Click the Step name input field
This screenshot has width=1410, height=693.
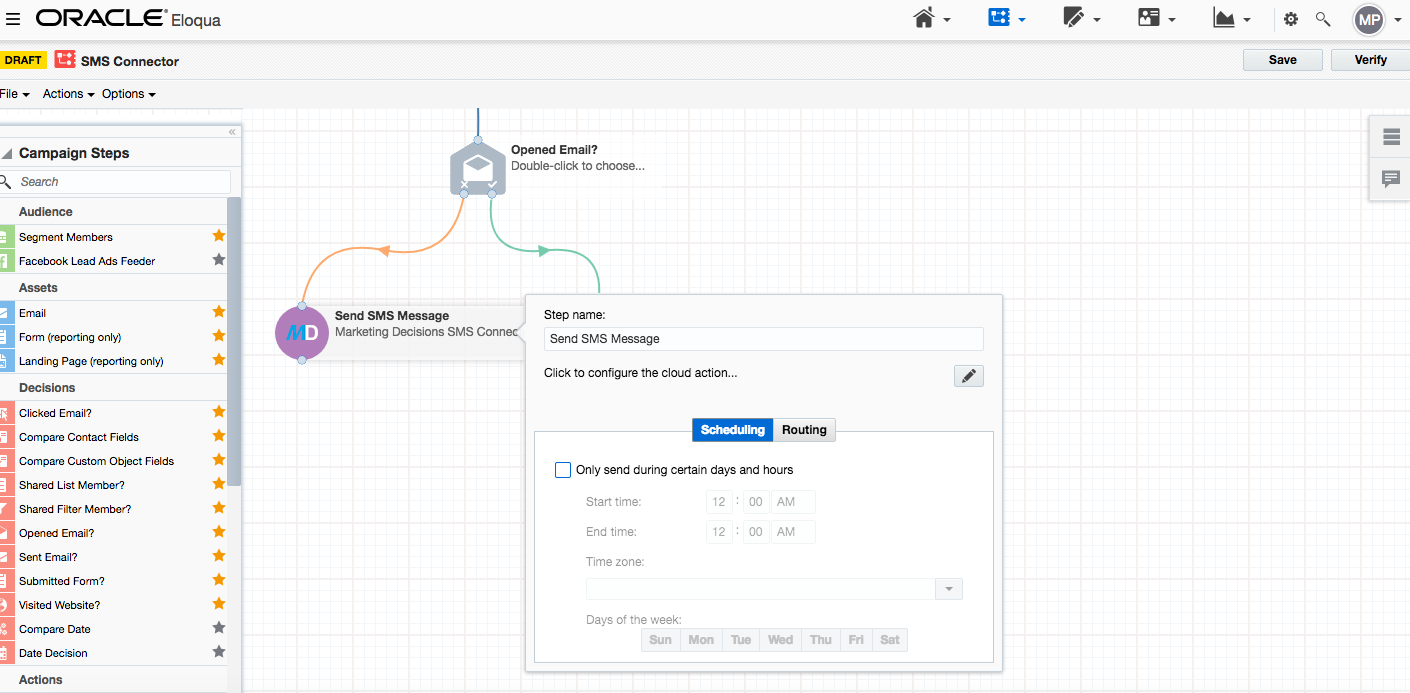(x=763, y=339)
